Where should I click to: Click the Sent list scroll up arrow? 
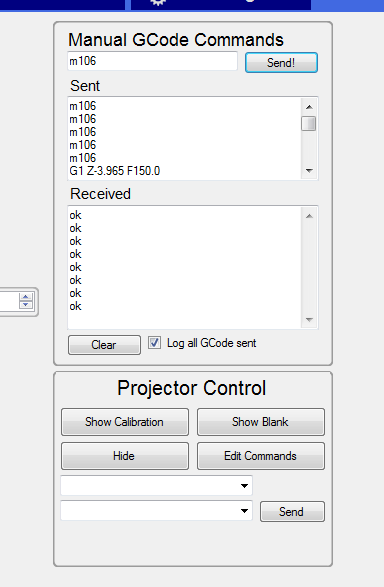309,107
